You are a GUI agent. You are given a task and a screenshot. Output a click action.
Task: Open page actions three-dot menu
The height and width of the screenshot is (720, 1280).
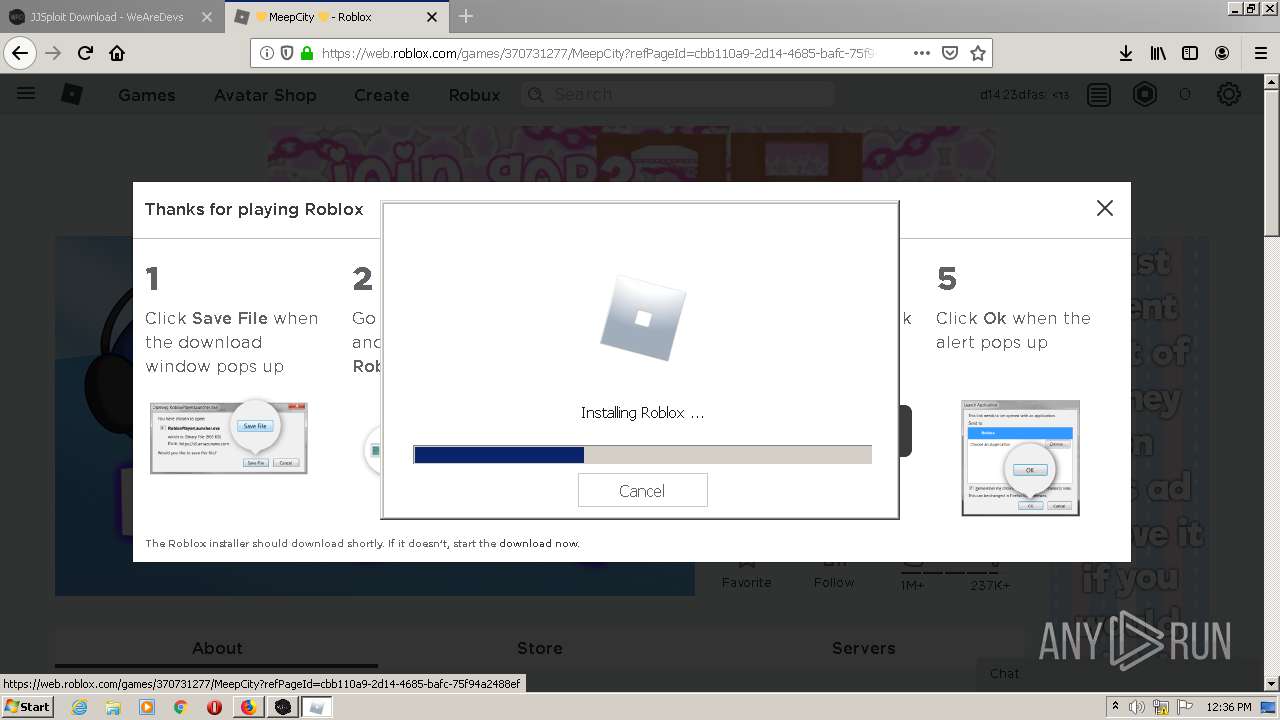click(922, 53)
